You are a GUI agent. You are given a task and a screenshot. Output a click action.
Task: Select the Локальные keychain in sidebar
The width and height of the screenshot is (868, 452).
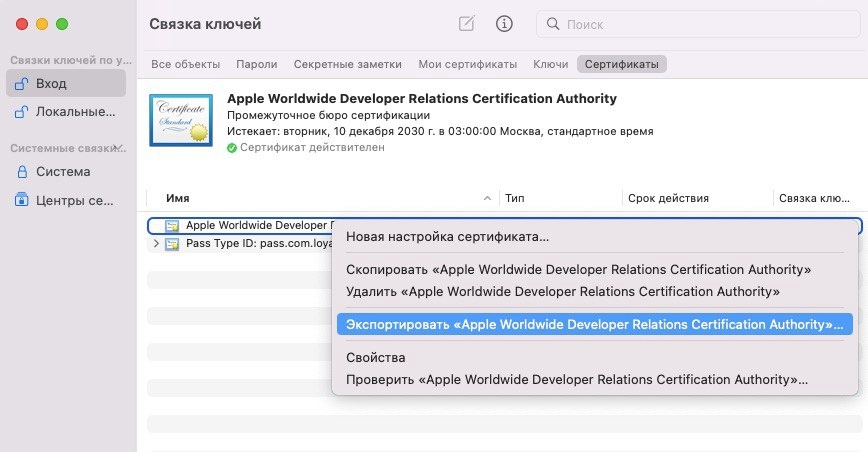tap(66, 112)
